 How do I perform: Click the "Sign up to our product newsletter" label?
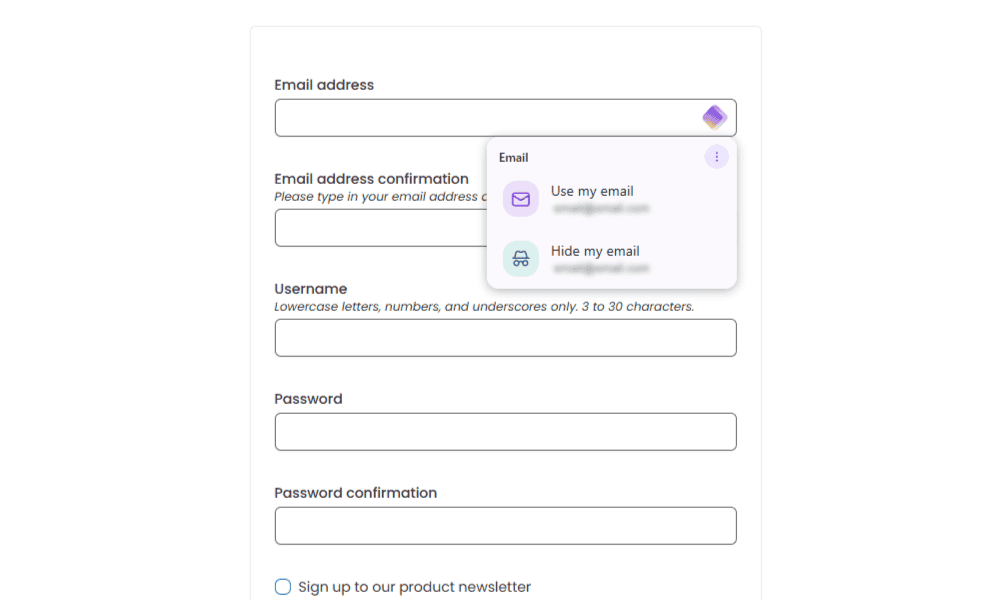pos(414,587)
